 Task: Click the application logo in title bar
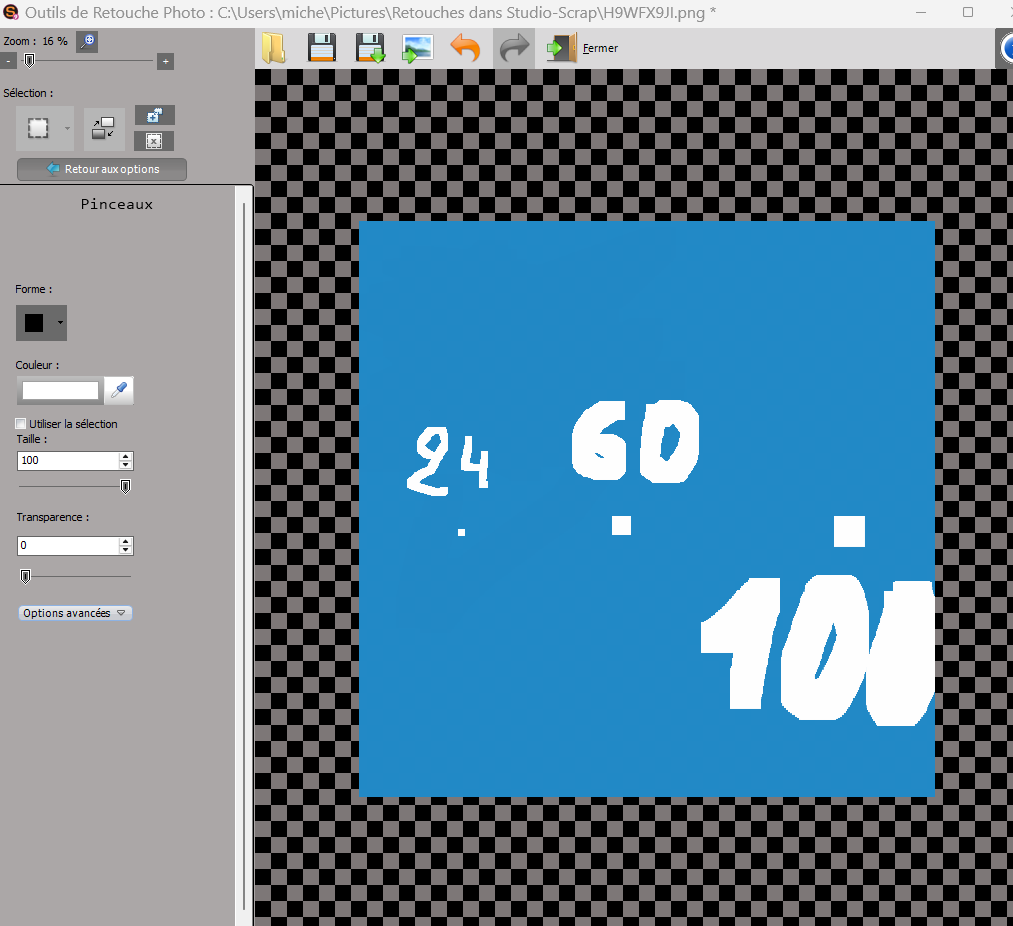tap(10, 12)
